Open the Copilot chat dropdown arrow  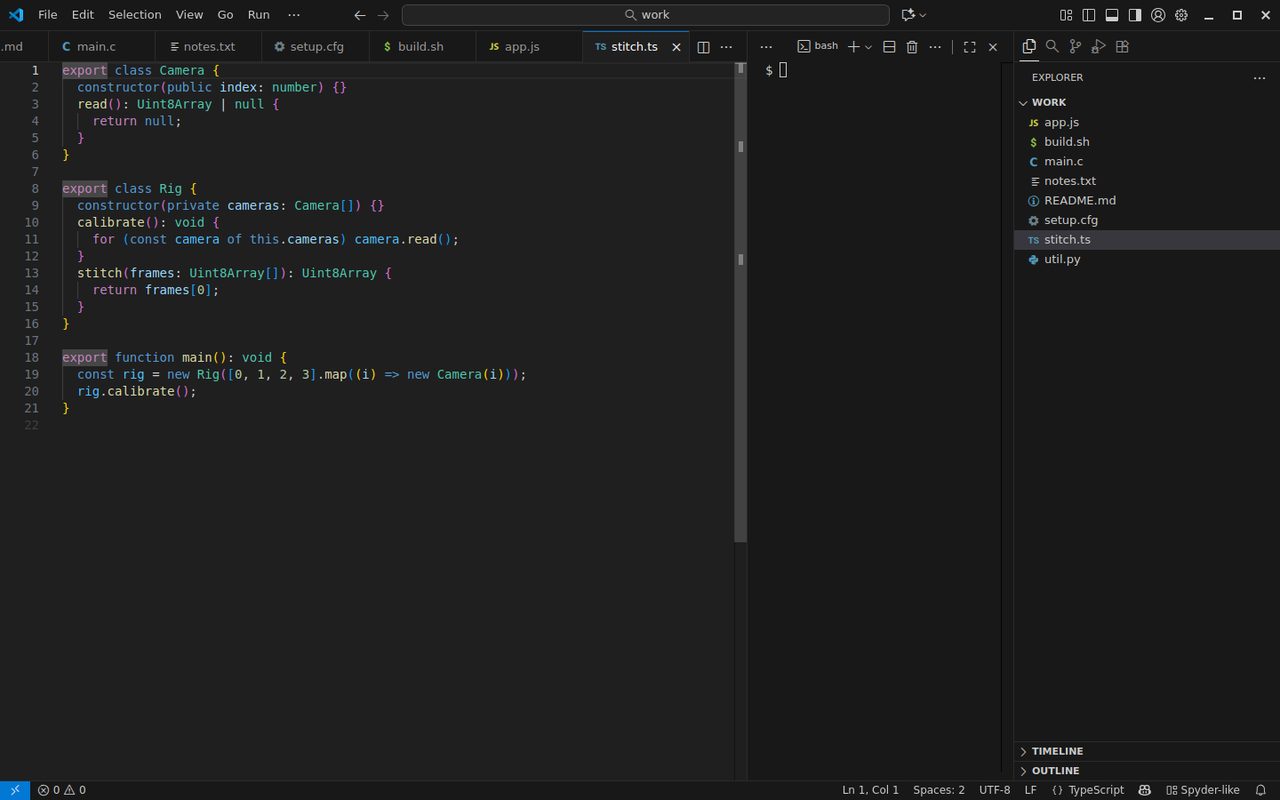click(922, 15)
